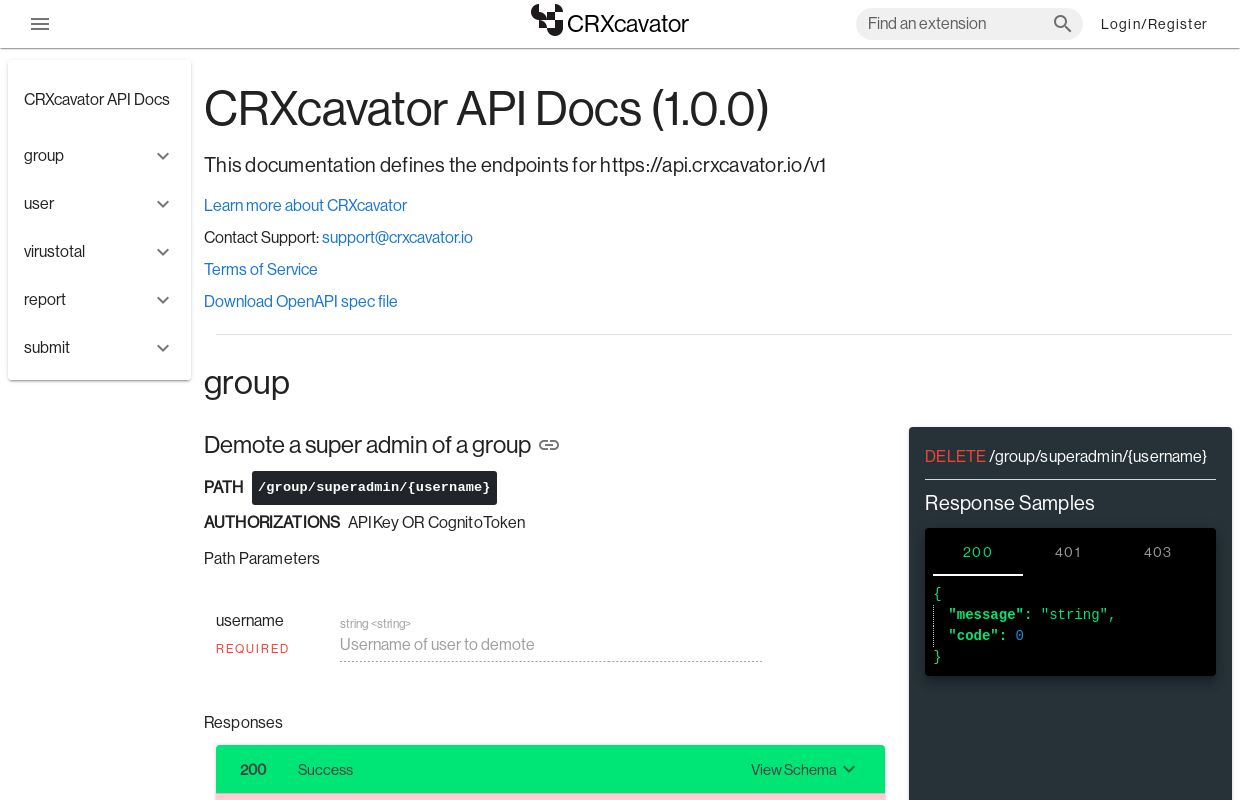Open the submit sidebar item
The height and width of the screenshot is (800, 1240).
pos(99,348)
